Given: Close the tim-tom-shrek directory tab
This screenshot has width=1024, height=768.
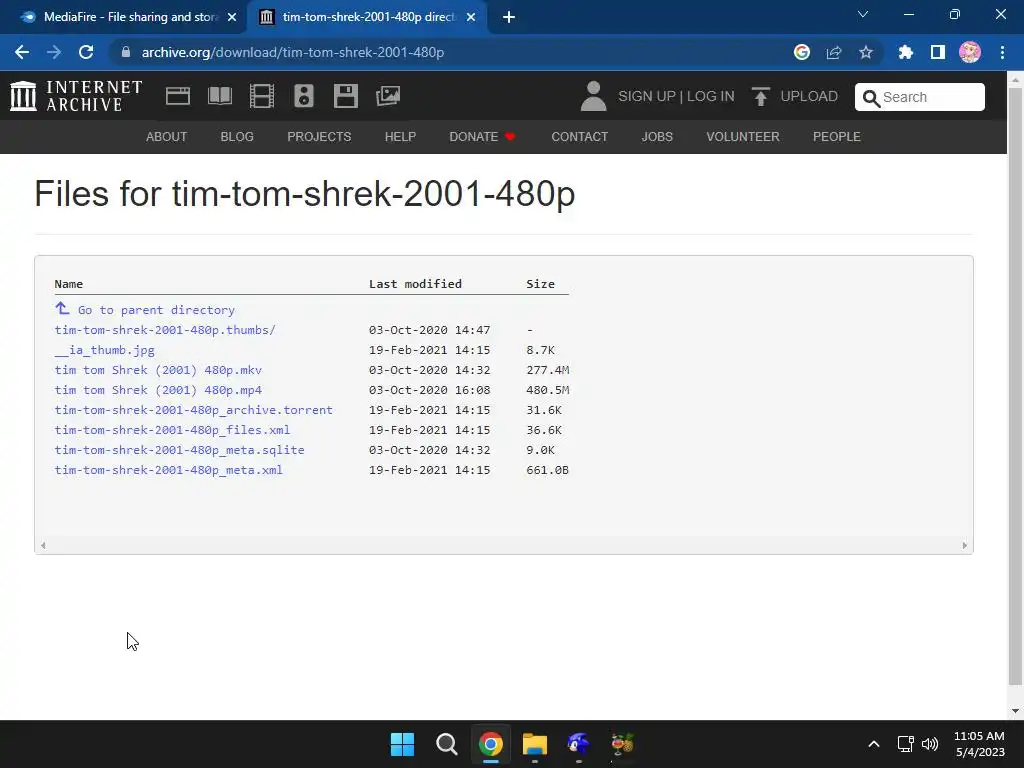Looking at the screenshot, I should coord(471,17).
